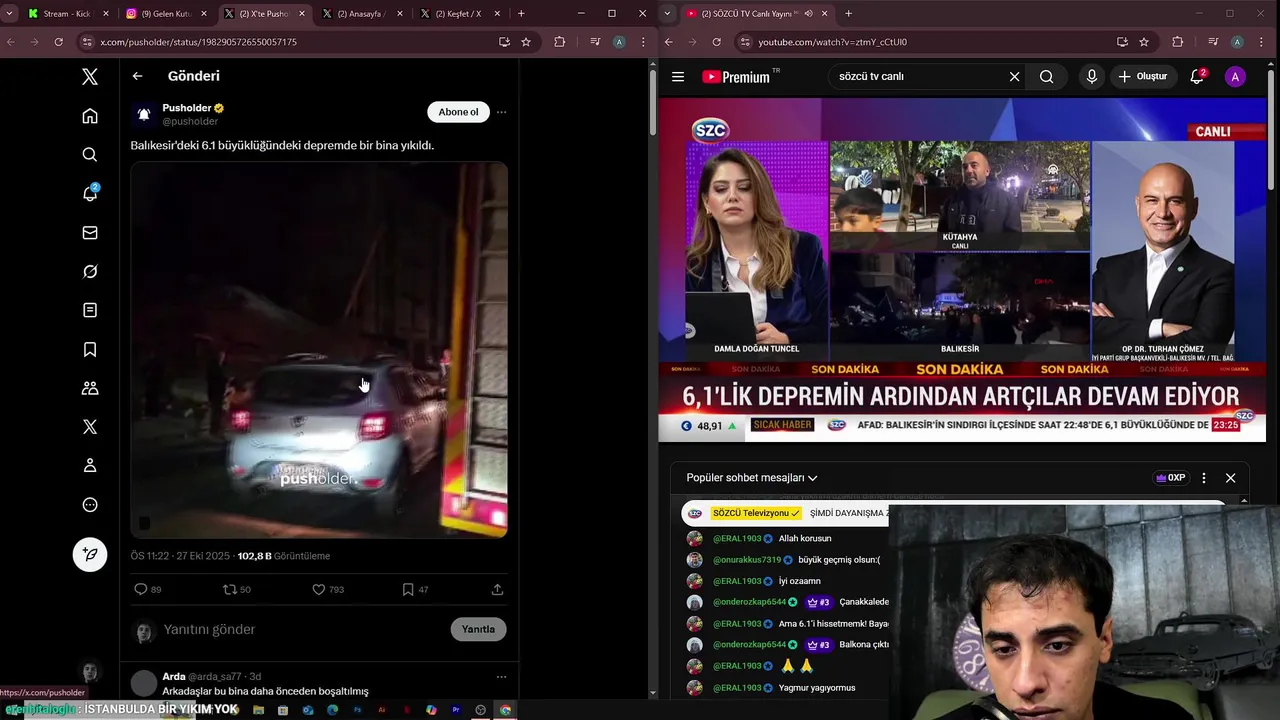Switch to Gelen Kutusu Instagram tab
The image size is (1280, 720).
point(166,14)
